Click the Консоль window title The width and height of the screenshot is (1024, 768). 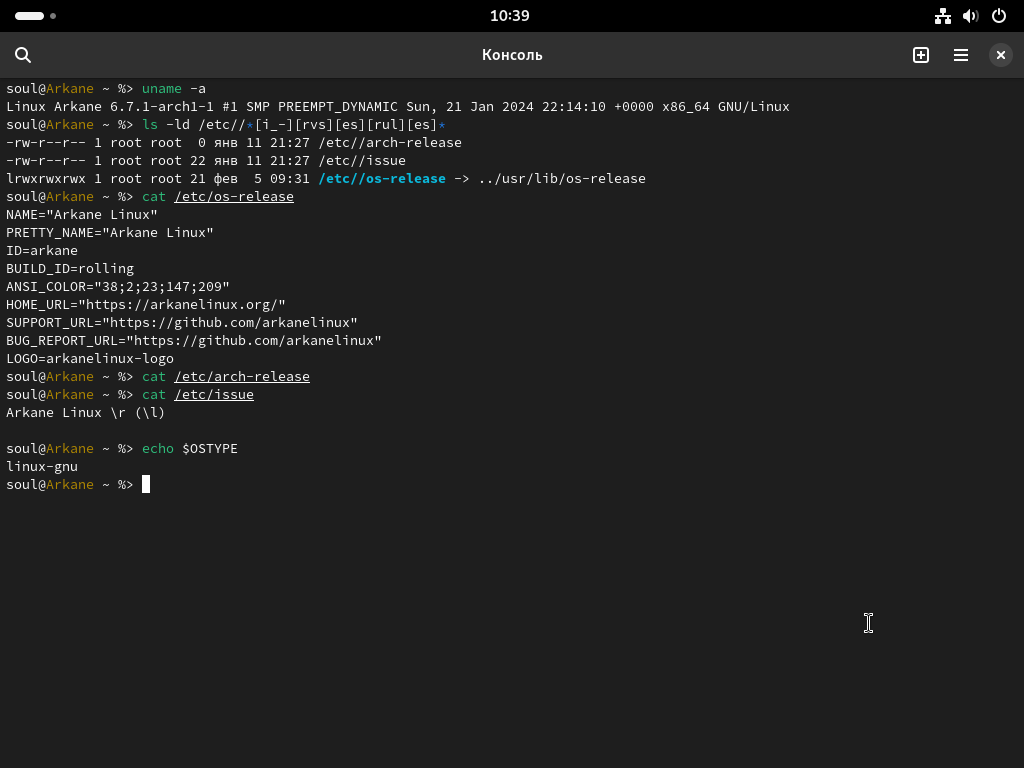[x=512, y=56]
